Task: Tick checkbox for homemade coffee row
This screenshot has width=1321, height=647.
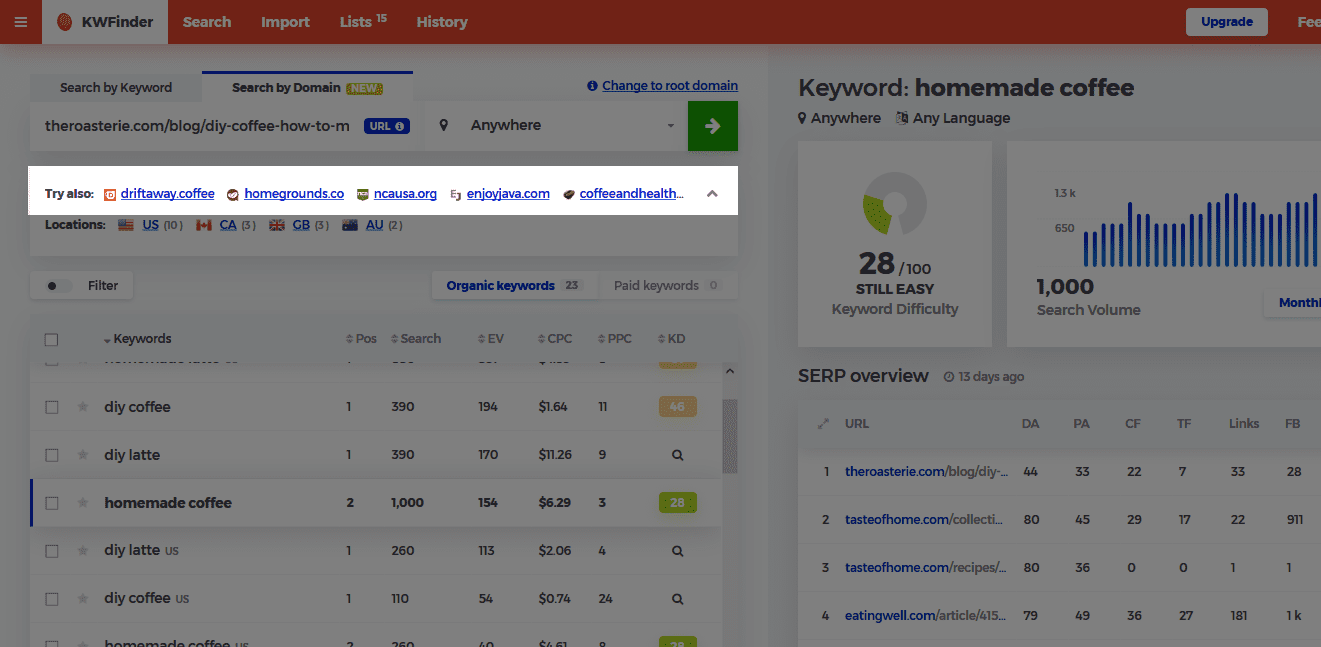Action: (52, 504)
